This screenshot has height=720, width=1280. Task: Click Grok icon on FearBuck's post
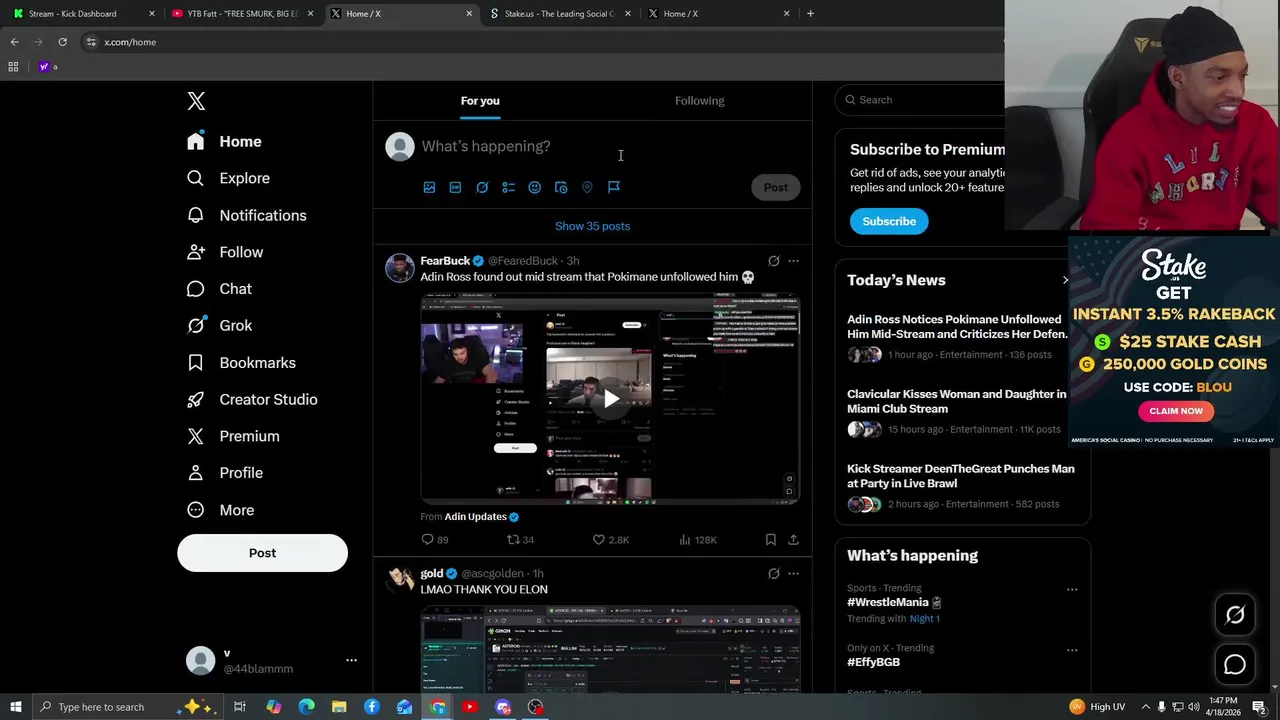click(x=773, y=261)
